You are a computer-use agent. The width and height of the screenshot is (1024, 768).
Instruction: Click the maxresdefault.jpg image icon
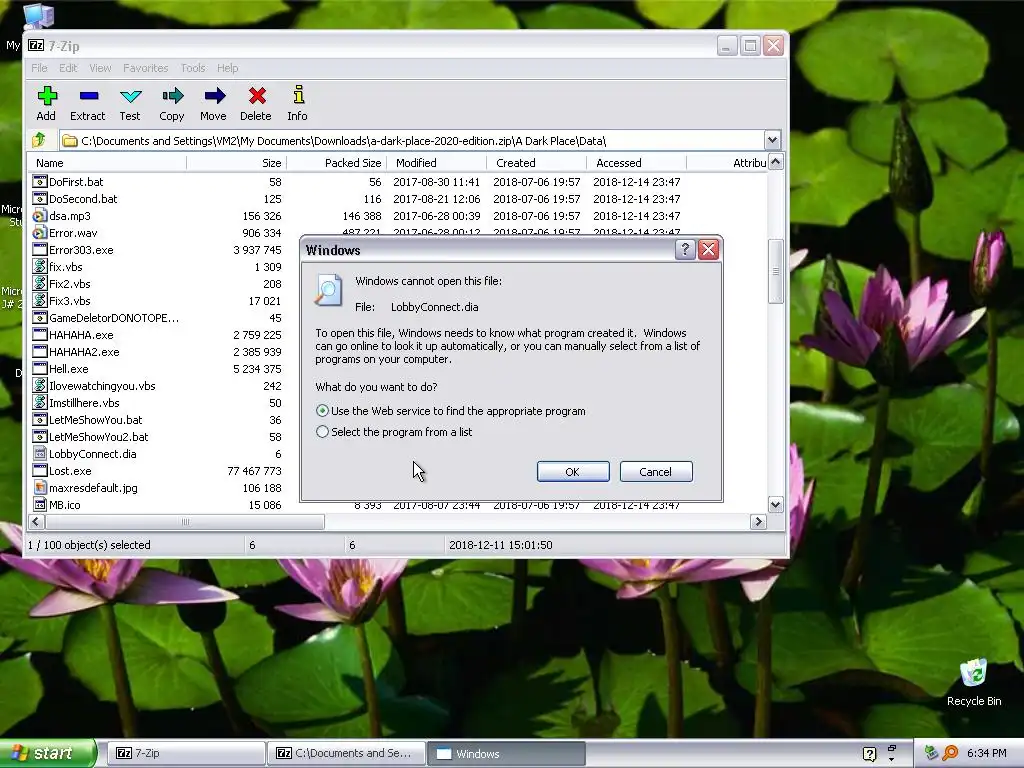coord(40,488)
